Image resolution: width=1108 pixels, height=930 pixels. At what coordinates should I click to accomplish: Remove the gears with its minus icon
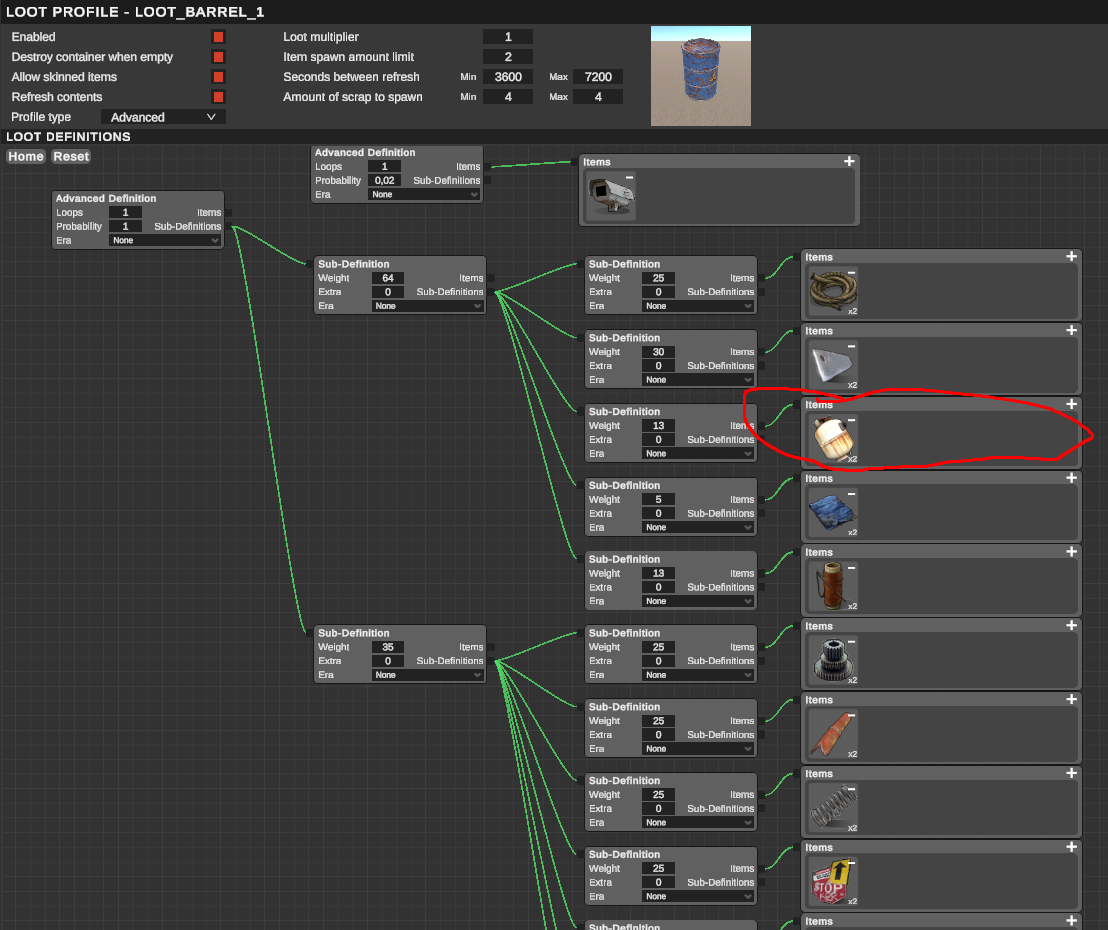point(851,642)
